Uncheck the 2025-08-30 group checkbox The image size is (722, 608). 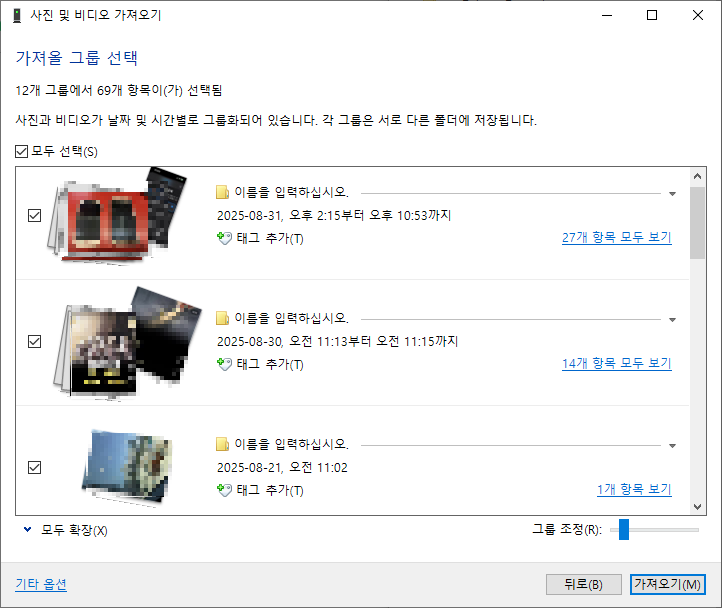[x=35, y=341]
